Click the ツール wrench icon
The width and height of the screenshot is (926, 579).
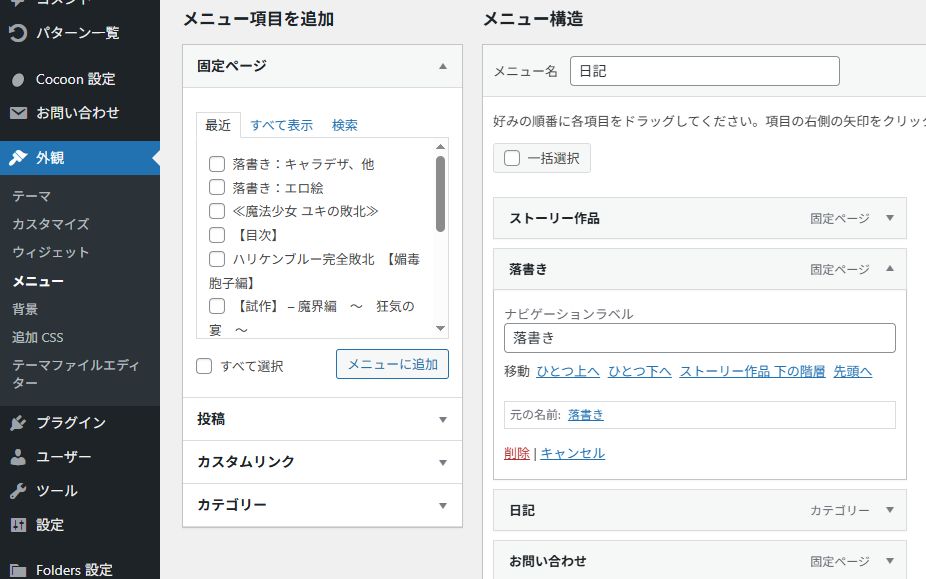18,491
